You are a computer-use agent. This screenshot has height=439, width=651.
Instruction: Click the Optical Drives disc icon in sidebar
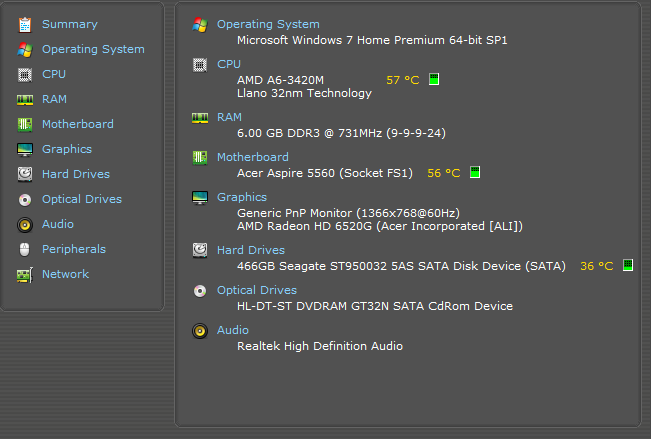tap(25, 199)
